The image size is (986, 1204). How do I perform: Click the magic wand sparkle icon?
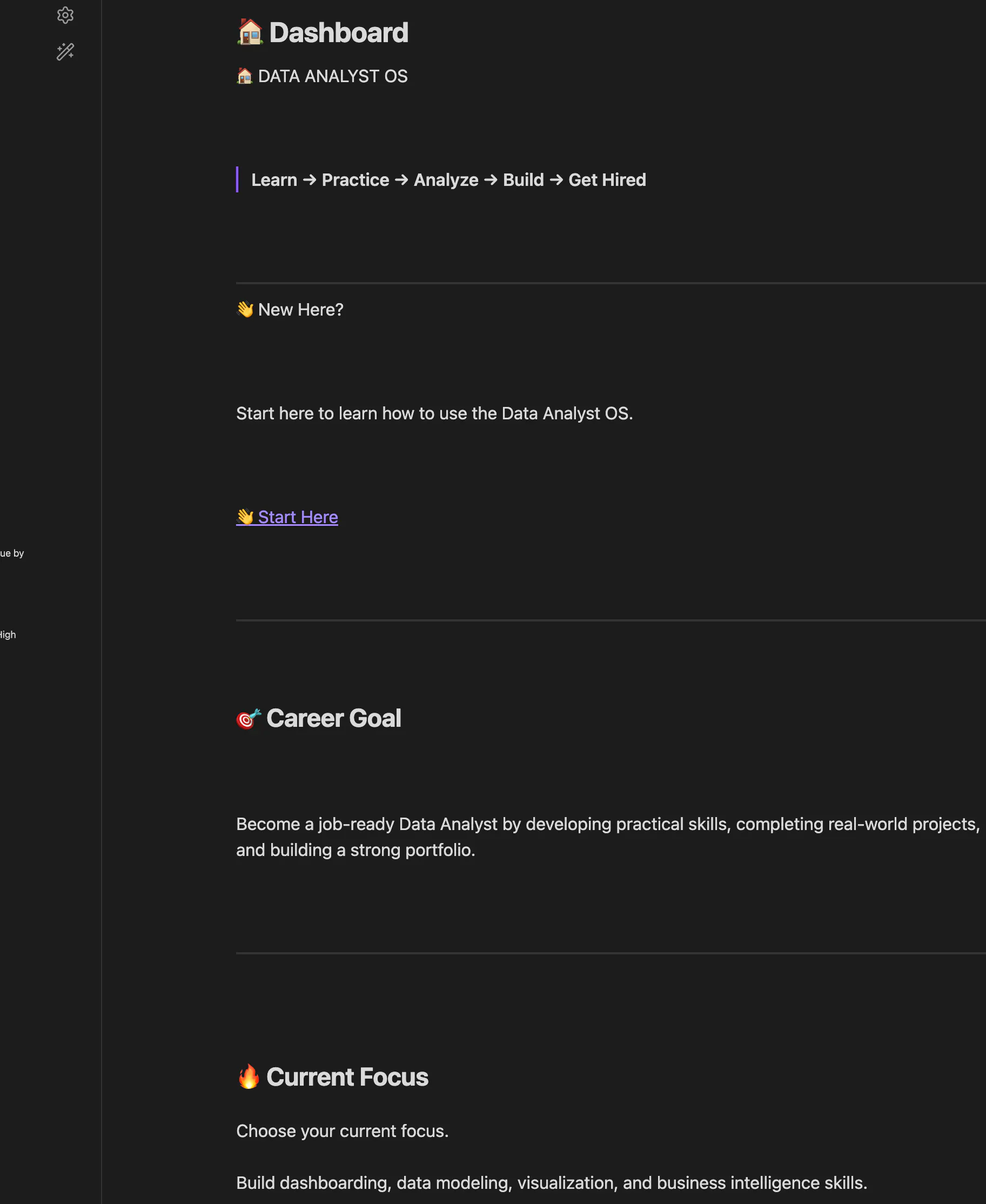(x=65, y=52)
